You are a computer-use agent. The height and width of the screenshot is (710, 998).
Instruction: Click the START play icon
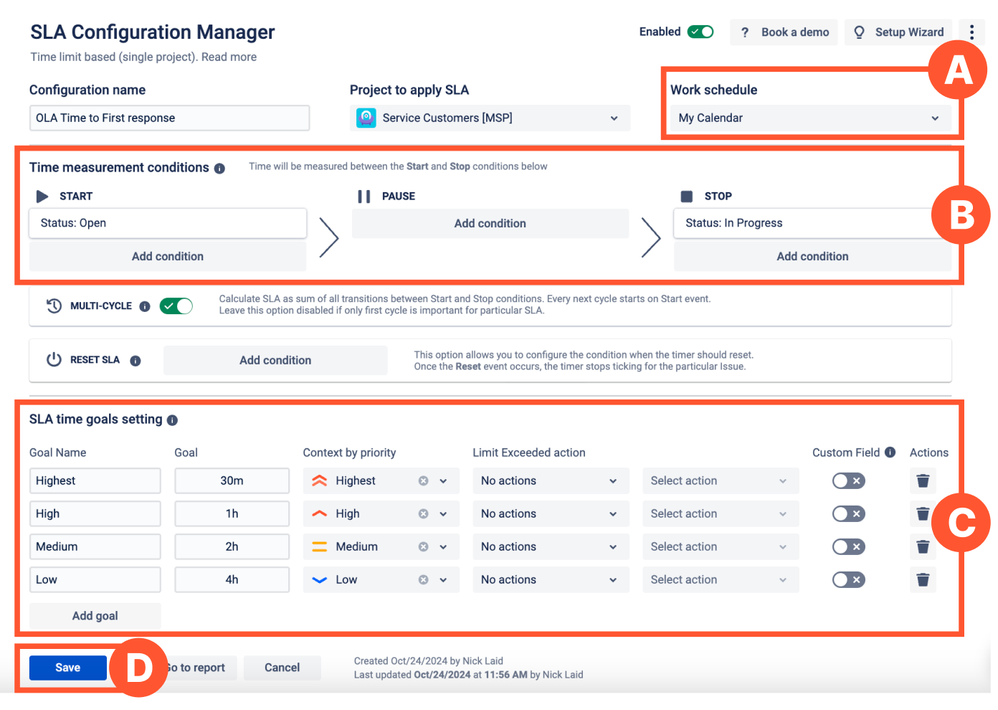click(42, 196)
